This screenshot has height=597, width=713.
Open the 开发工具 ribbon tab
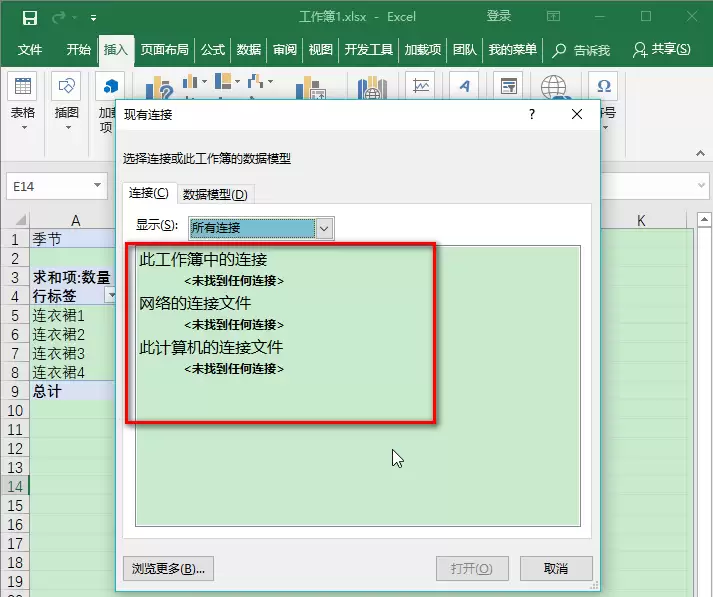pyautogui.click(x=368, y=49)
